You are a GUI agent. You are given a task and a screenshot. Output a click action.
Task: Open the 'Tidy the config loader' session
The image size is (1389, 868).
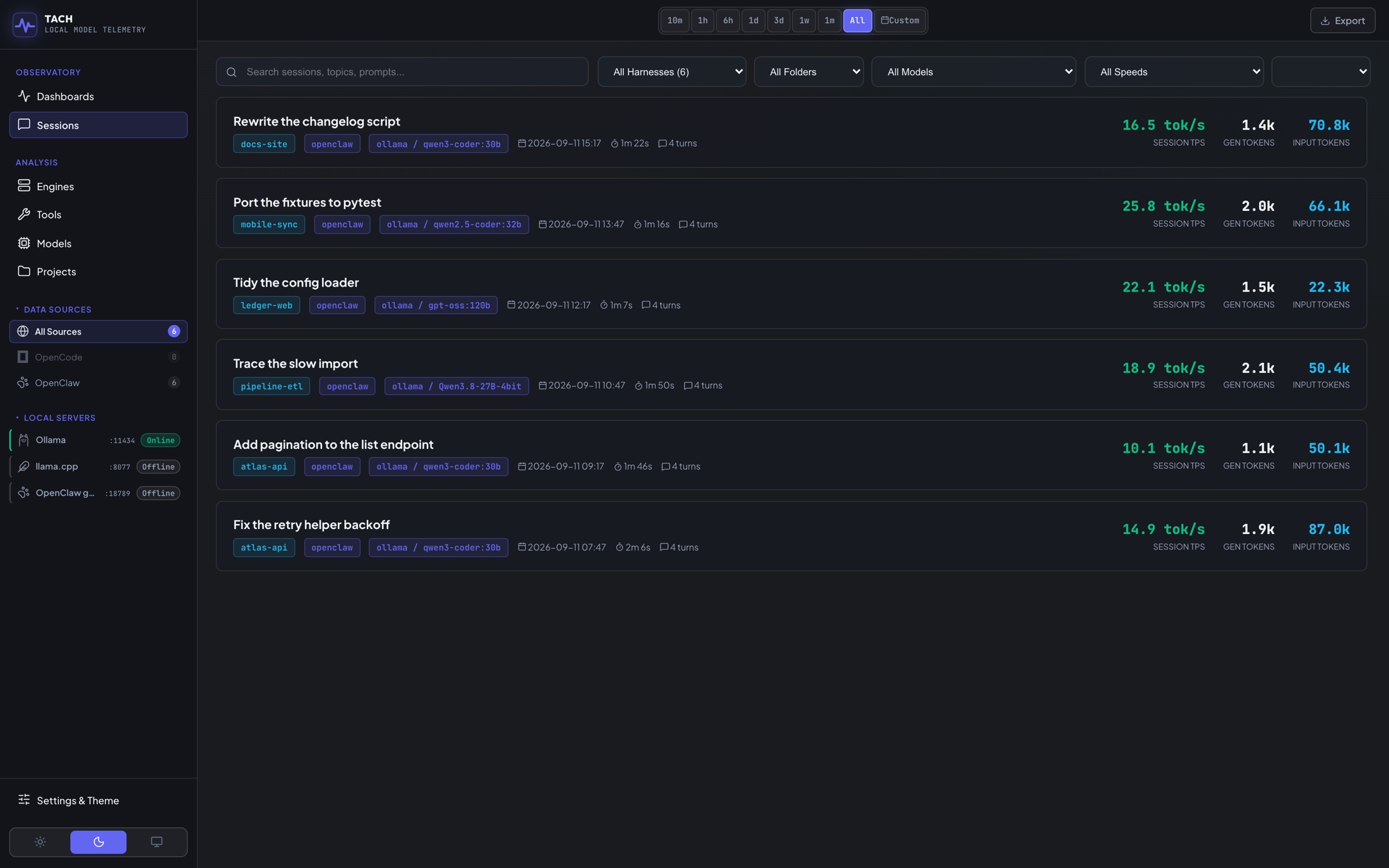[791, 294]
